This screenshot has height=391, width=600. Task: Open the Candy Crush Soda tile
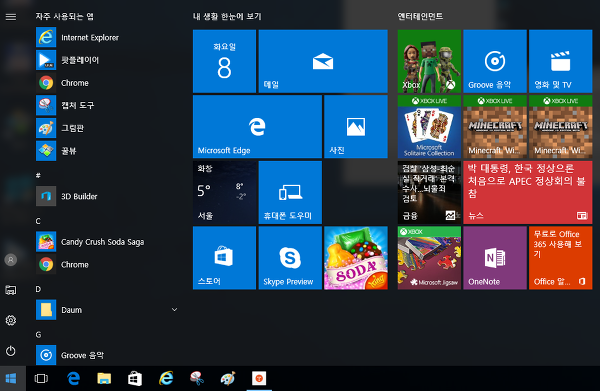tap(356, 258)
